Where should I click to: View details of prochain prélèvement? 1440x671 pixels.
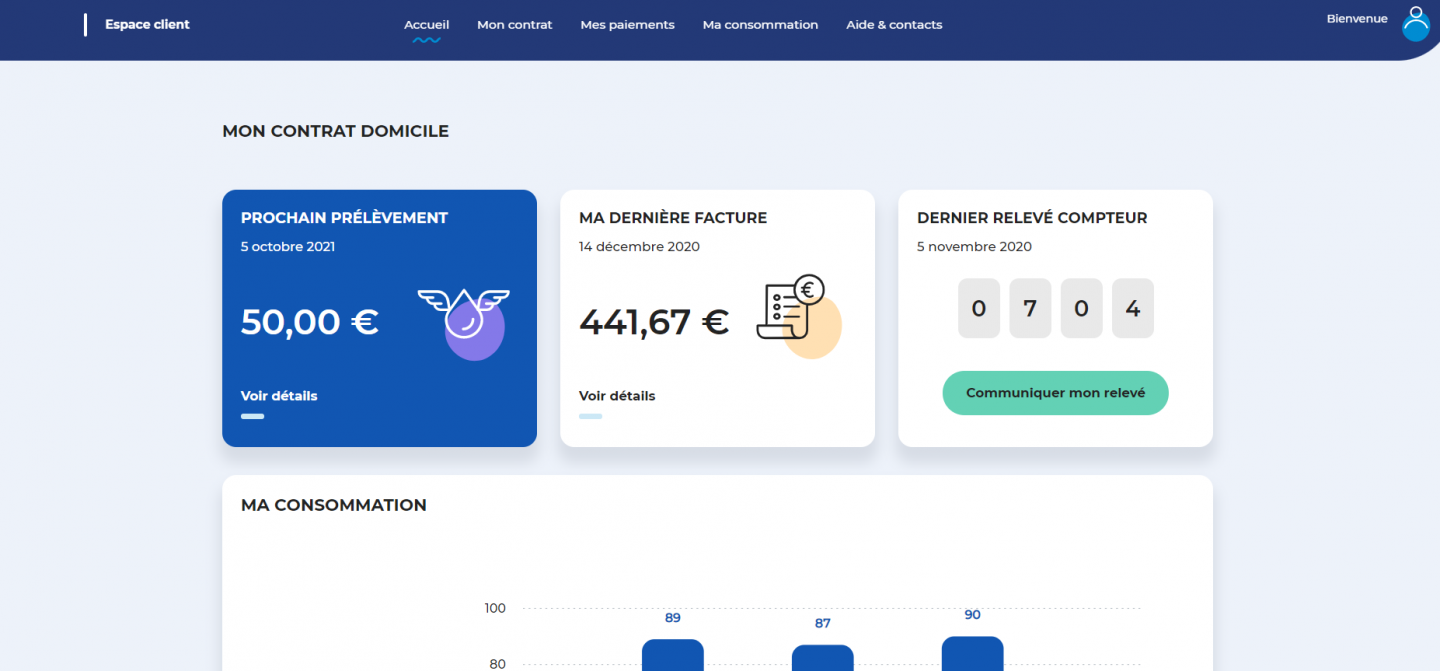[x=279, y=396]
